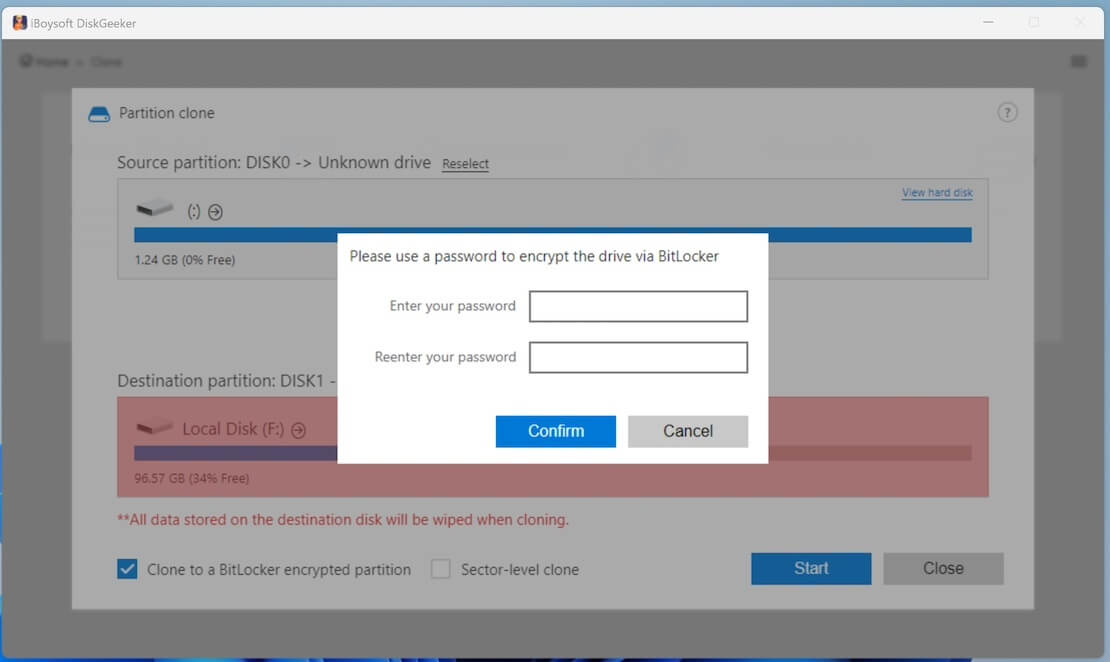The width and height of the screenshot is (1110, 662).
Task: Click the arrow icon beside source partition (:)
Action: click(x=213, y=212)
